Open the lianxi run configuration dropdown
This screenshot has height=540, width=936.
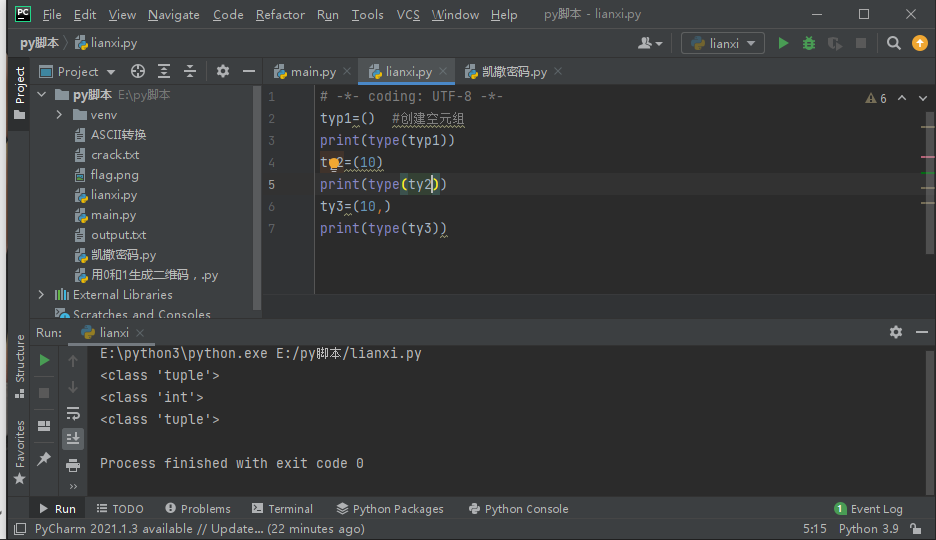723,43
